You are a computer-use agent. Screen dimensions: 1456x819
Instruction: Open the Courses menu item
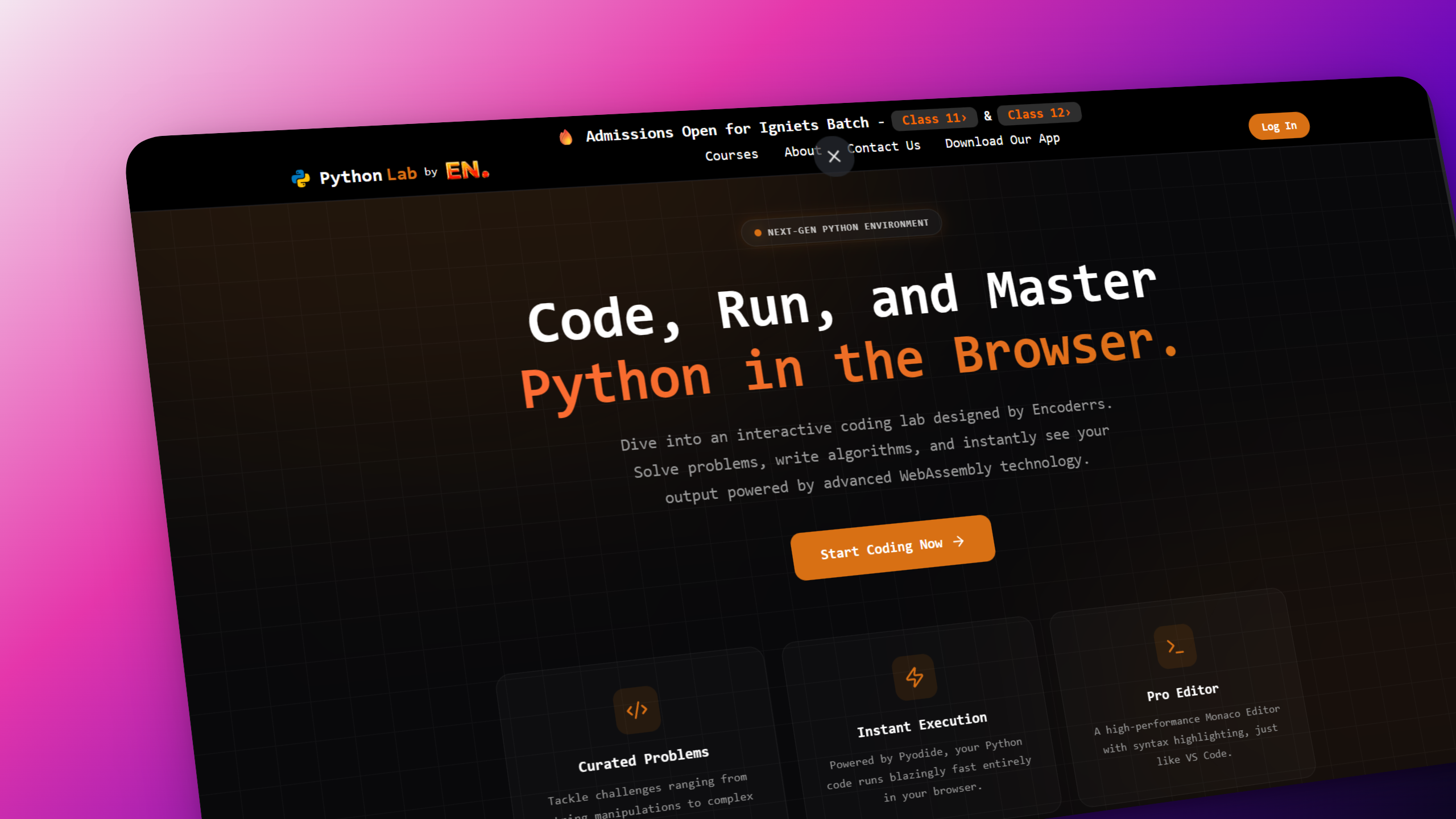731,155
